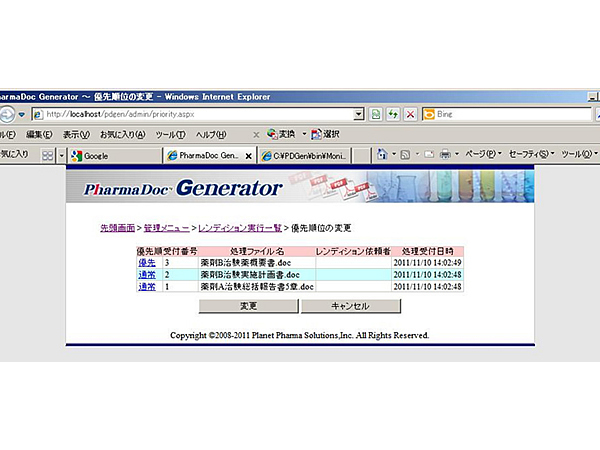Click the Bing search provider icon

click(429, 114)
